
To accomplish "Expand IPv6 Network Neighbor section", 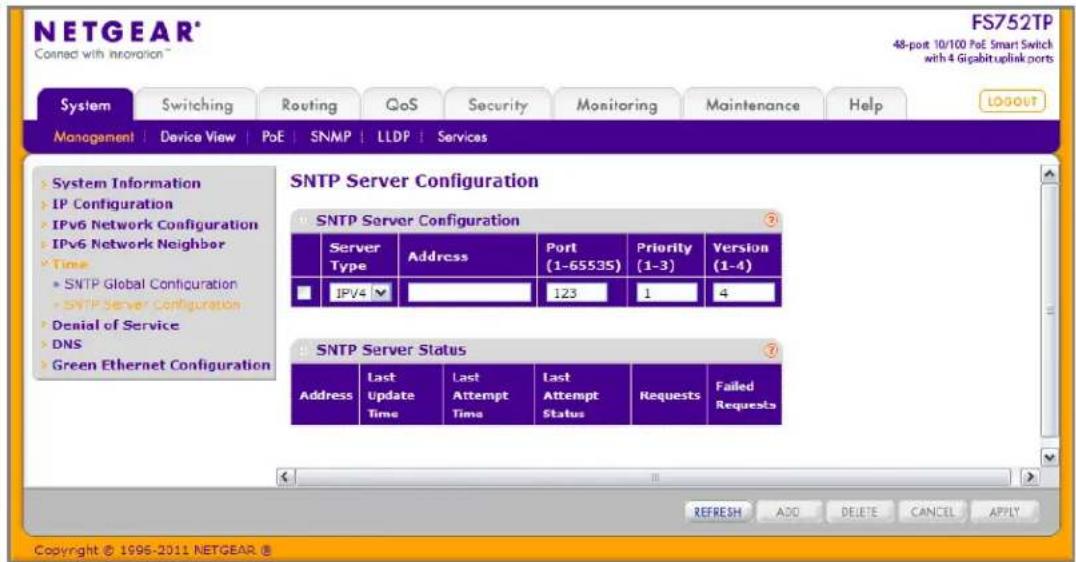I will point(139,244).
